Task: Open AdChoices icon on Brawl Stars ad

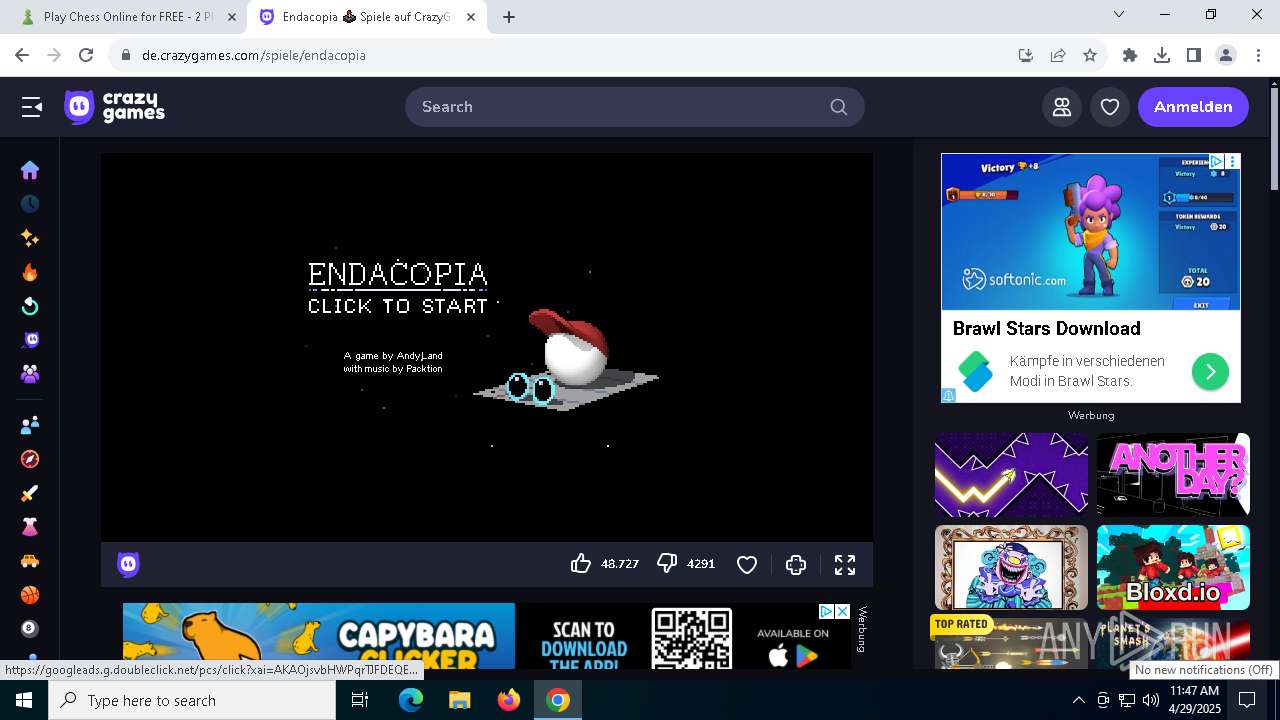Action: [1217, 161]
